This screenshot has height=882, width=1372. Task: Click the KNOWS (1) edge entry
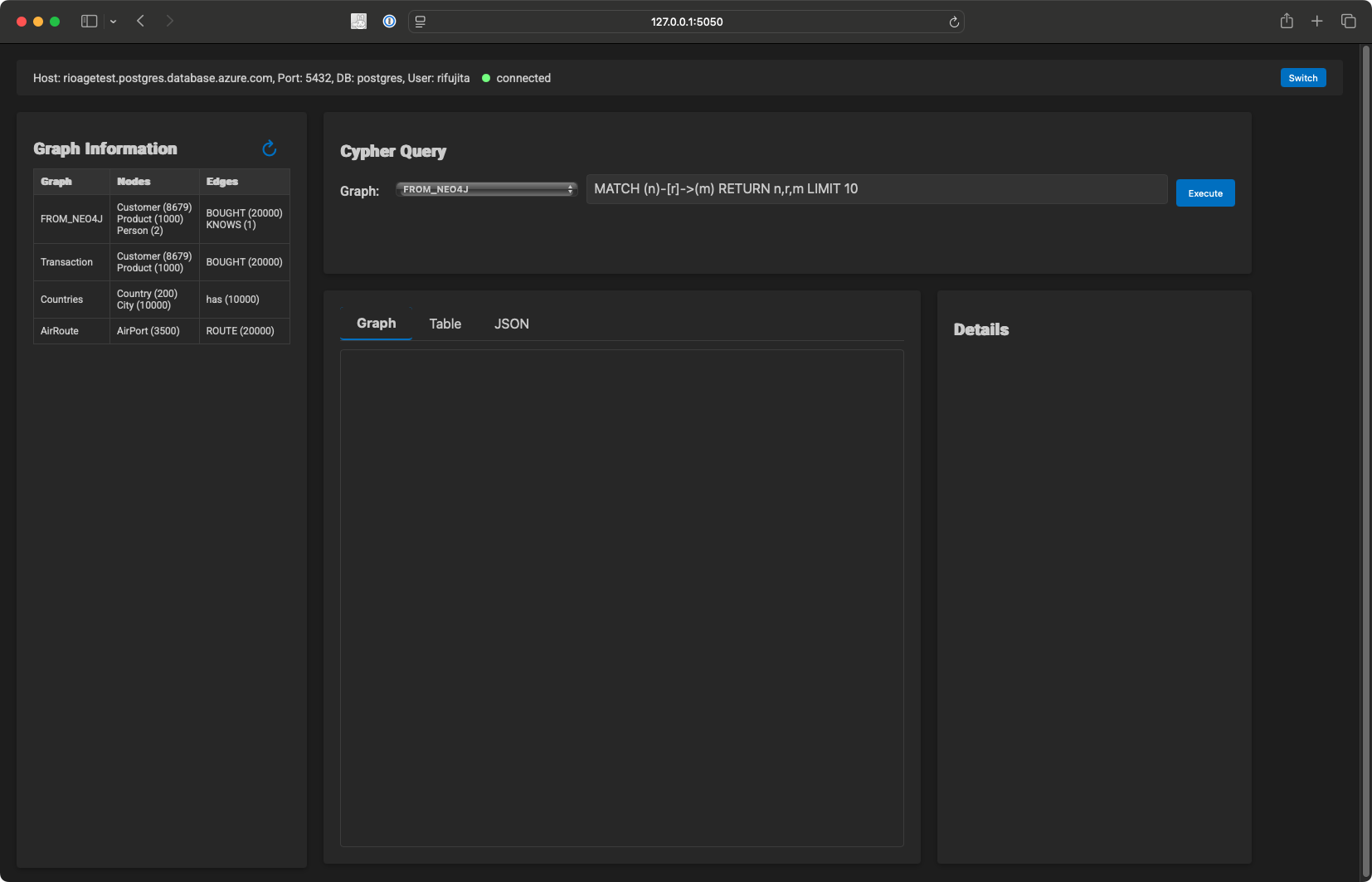coord(231,225)
